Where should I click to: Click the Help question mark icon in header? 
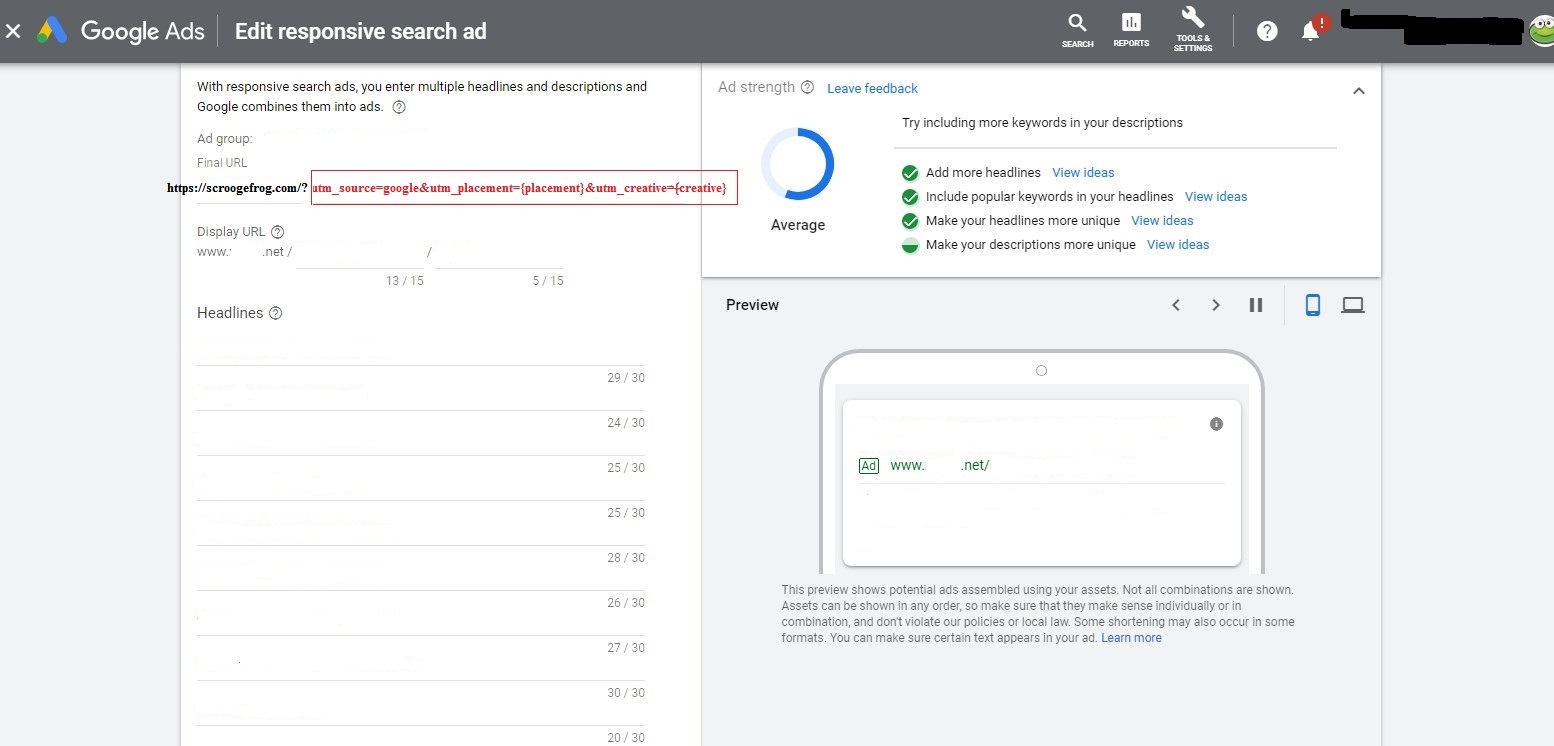pos(1267,31)
